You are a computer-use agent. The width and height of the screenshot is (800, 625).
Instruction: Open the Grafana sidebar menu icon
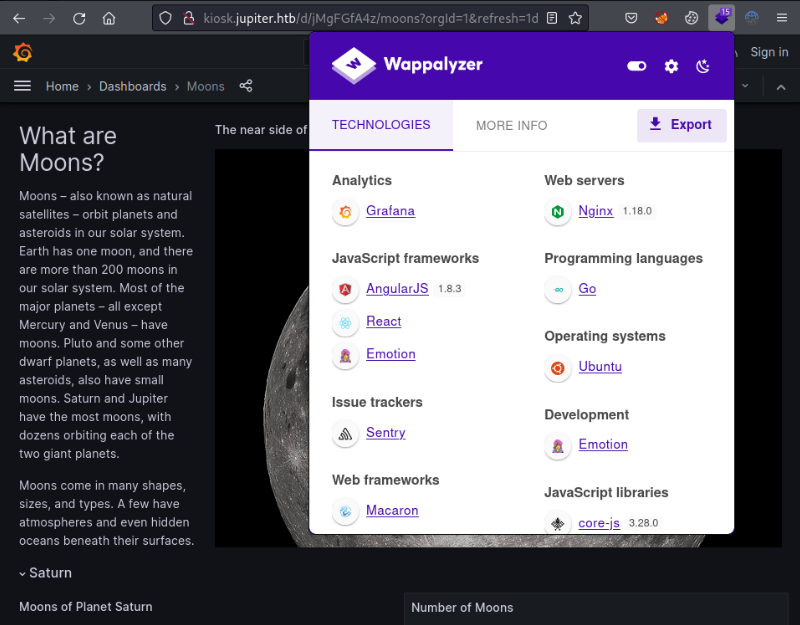coord(22,86)
